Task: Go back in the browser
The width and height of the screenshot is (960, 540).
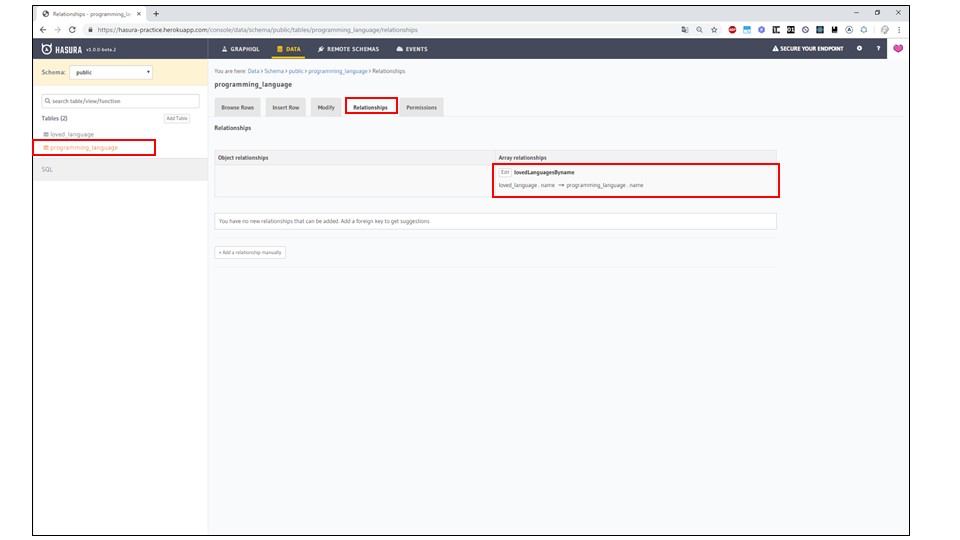Action: click(x=43, y=29)
